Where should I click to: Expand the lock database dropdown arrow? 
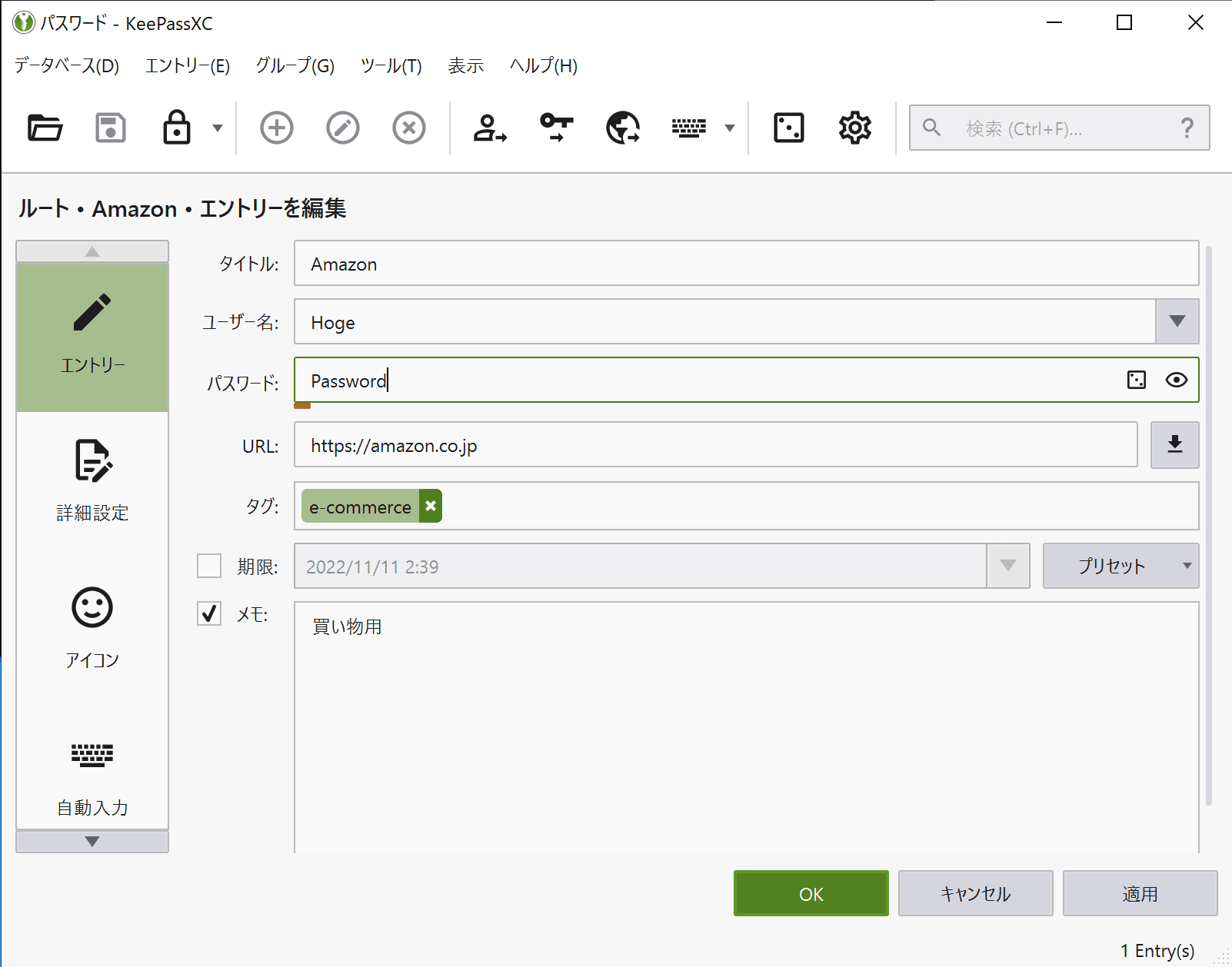(x=218, y=128)
